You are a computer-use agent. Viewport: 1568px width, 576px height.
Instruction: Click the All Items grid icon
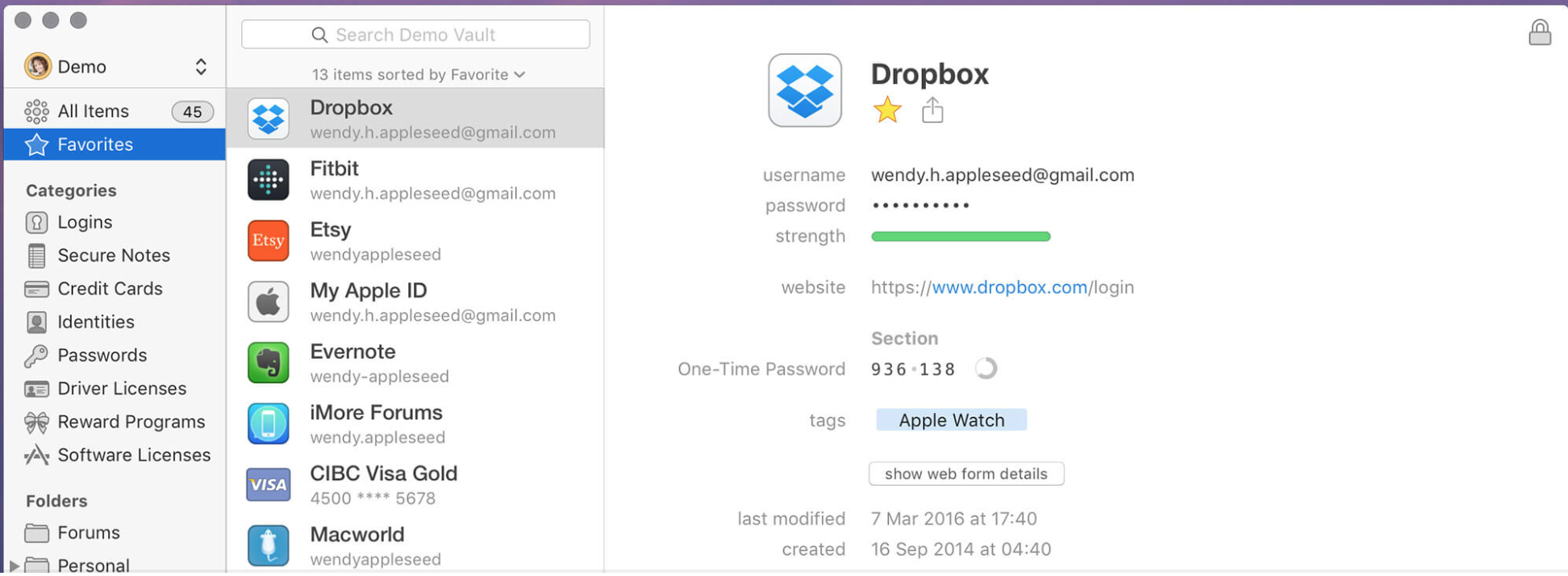[x=36, y=111]
